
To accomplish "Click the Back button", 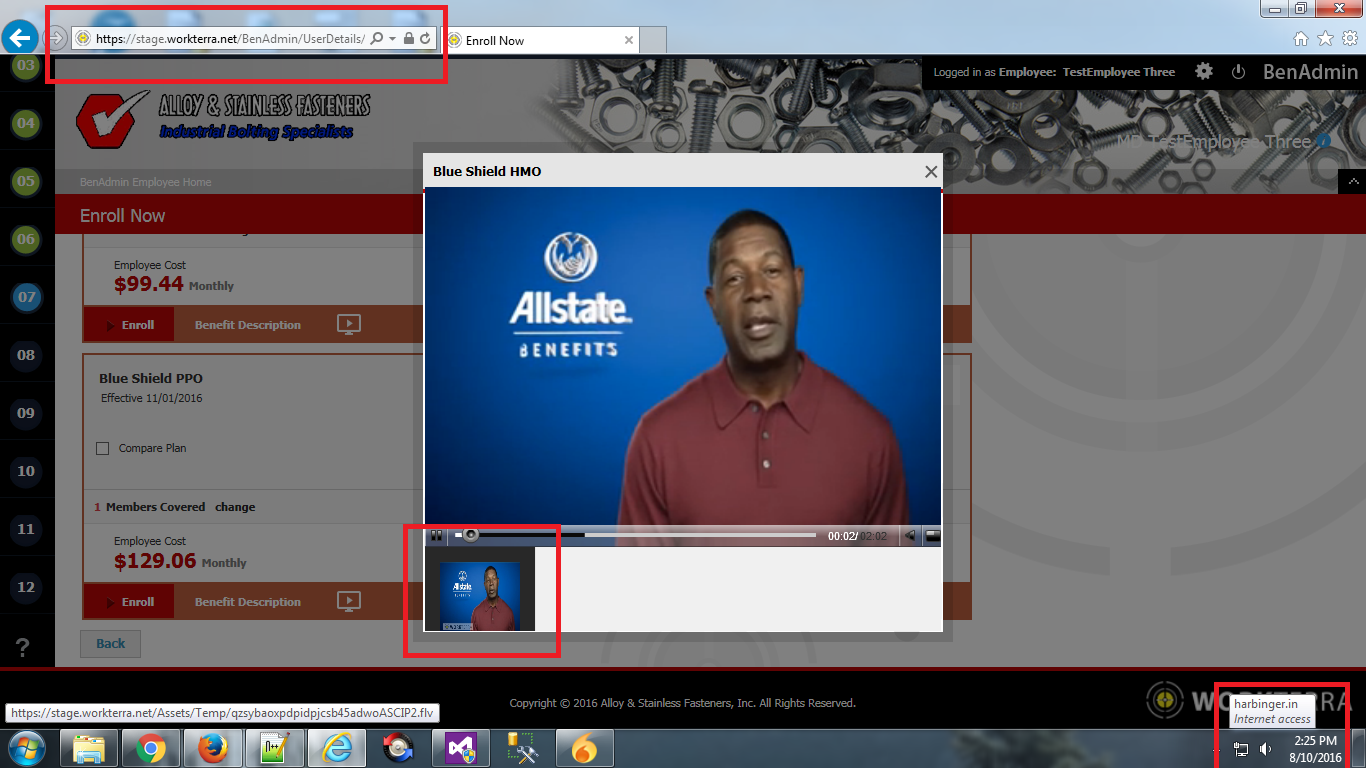I will 110,643.
